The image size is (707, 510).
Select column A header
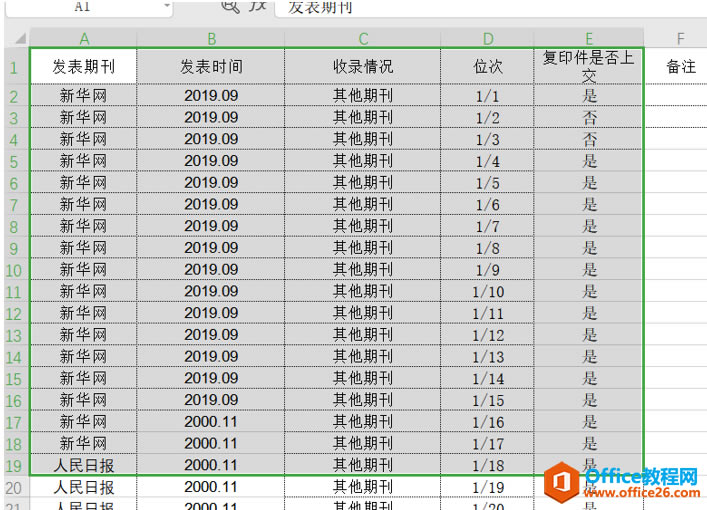point(83,39)
